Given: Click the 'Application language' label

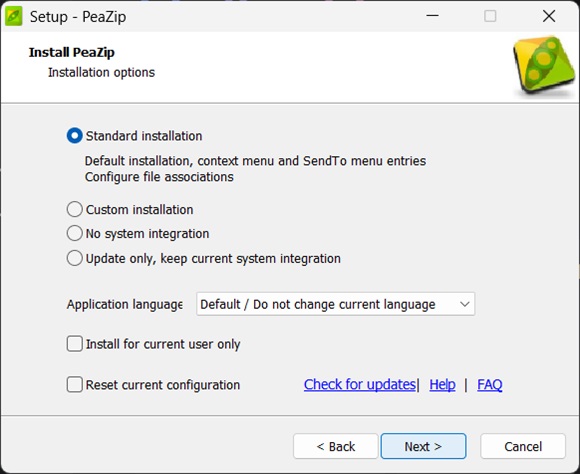Looking at the screenshot, I should click(125, 304).
